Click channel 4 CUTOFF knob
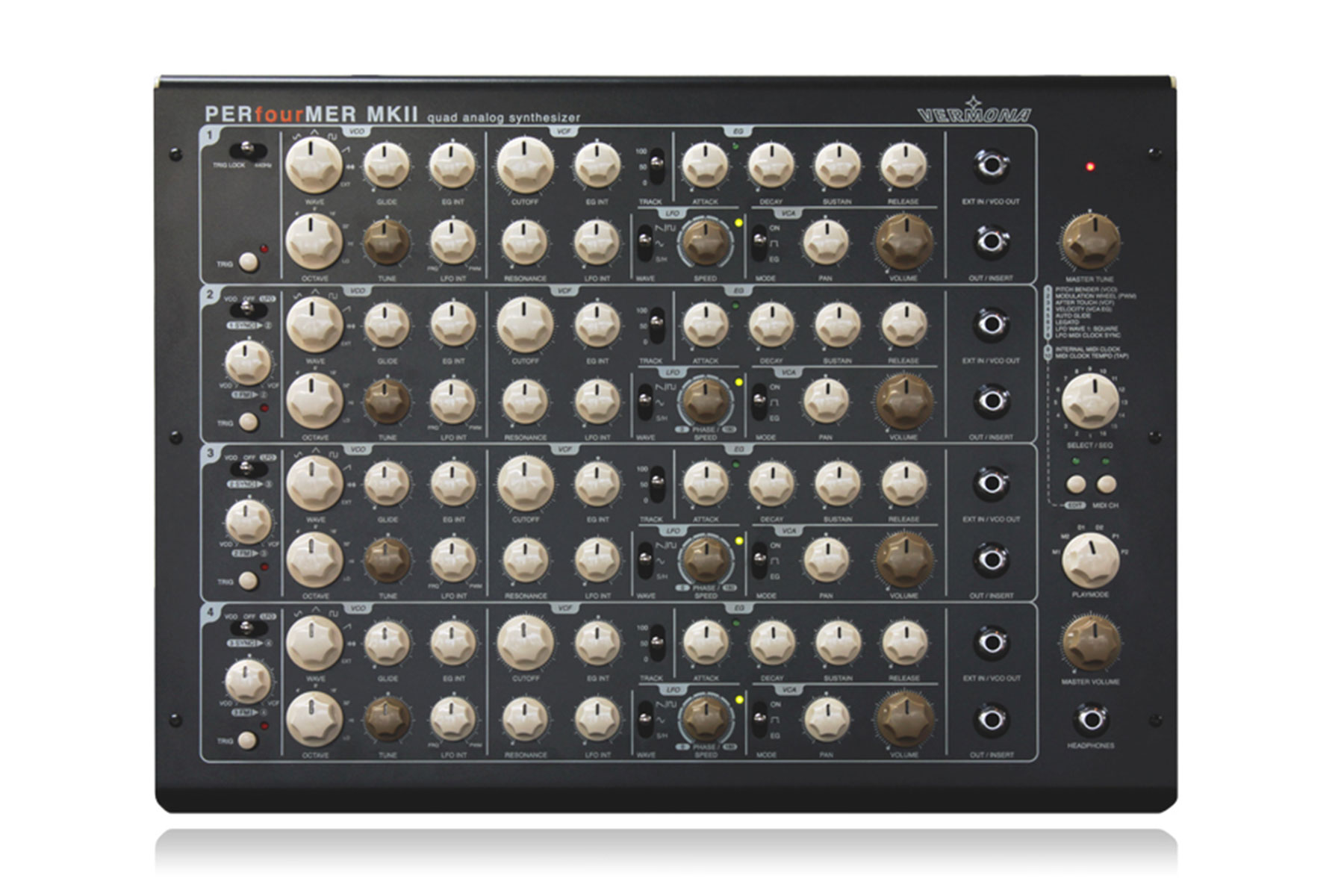Image resolution: width=1344 pixels, height=896 pixels. (526, 642)
